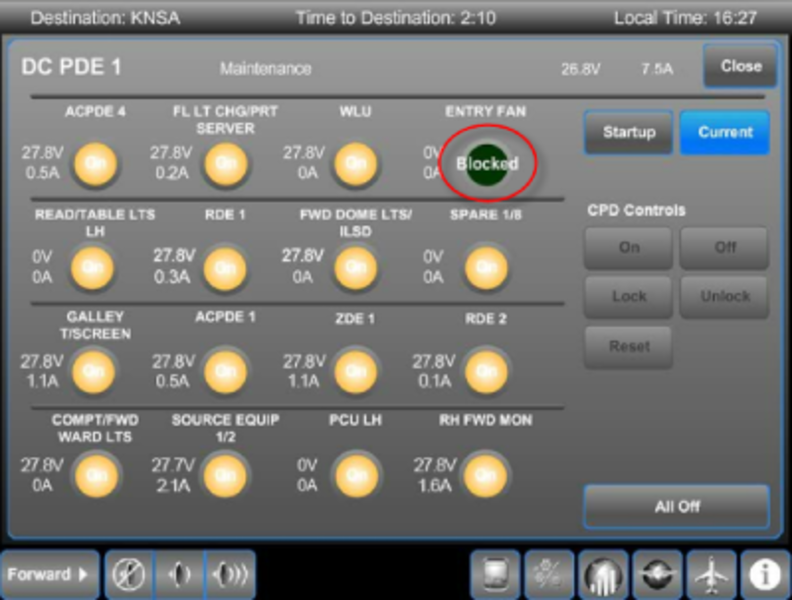Click the tablet screen icon in bottom bar
The height and width of the screenshot is (600, 792).
pyautogui.click(x=496, y=575)
